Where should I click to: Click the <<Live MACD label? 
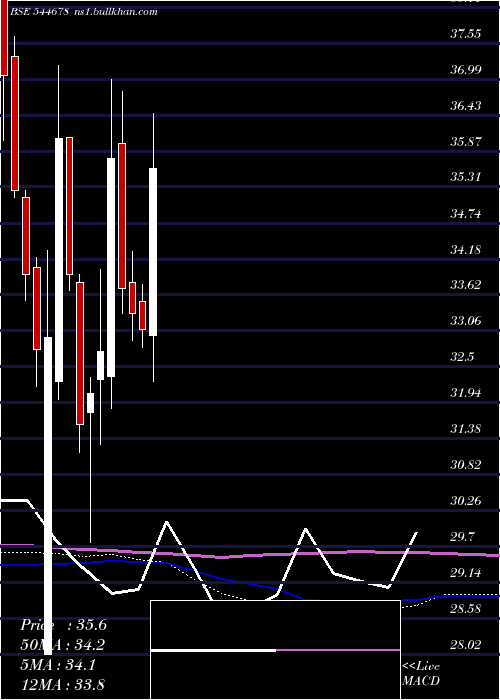click(421, 674)
